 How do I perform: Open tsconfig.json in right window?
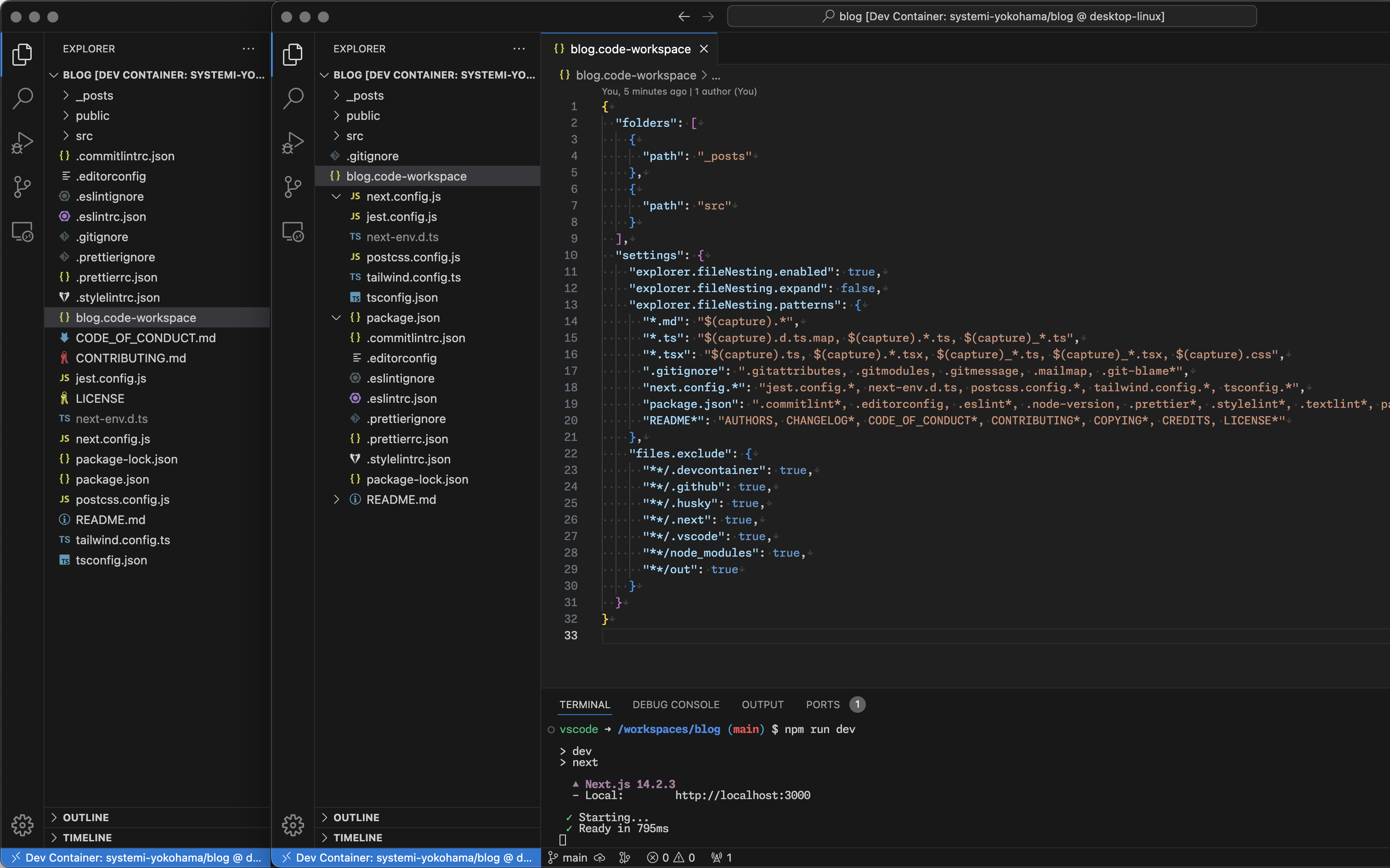tap(428, 298)
